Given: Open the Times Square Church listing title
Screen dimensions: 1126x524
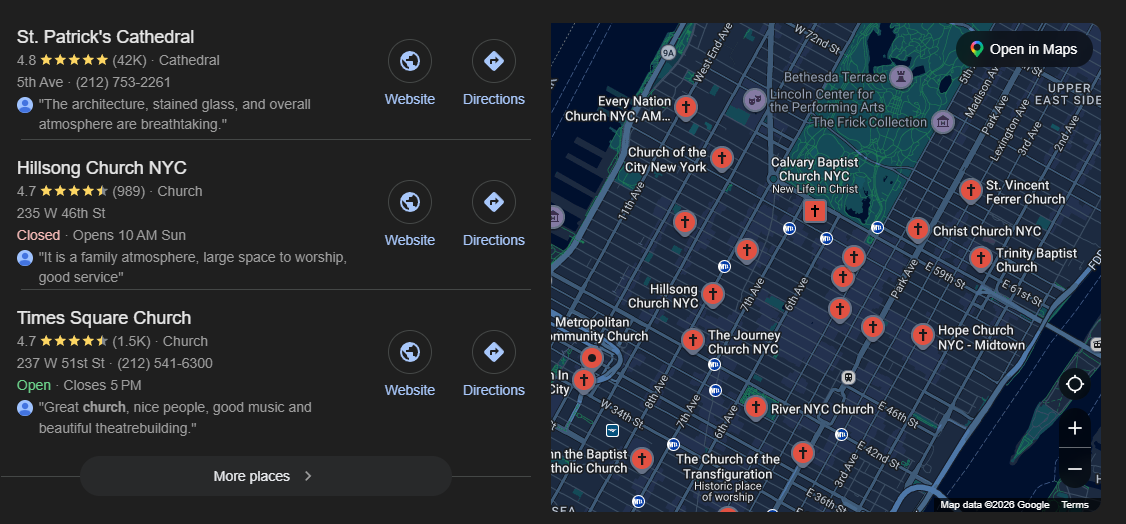Looking at the screenshot, I should coord(104,318).
